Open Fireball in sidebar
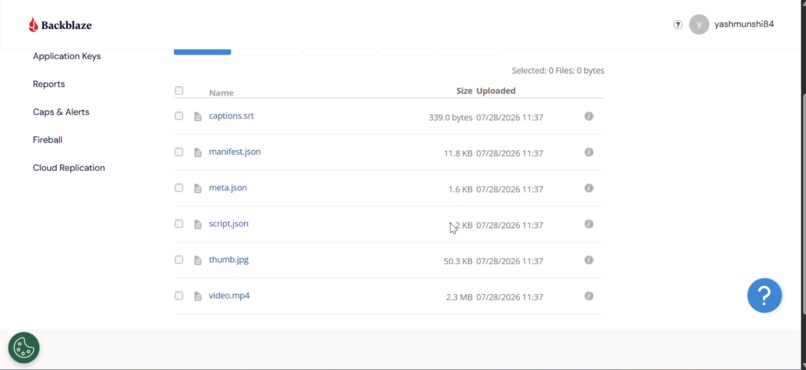Viewport: 806px width, 370px height. pos(48,140)
